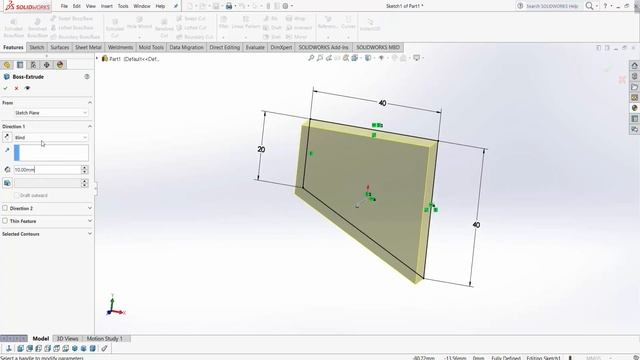Tick the Draft outward checkbox
The height and width of the screenshot is (360, 640).
17,196
